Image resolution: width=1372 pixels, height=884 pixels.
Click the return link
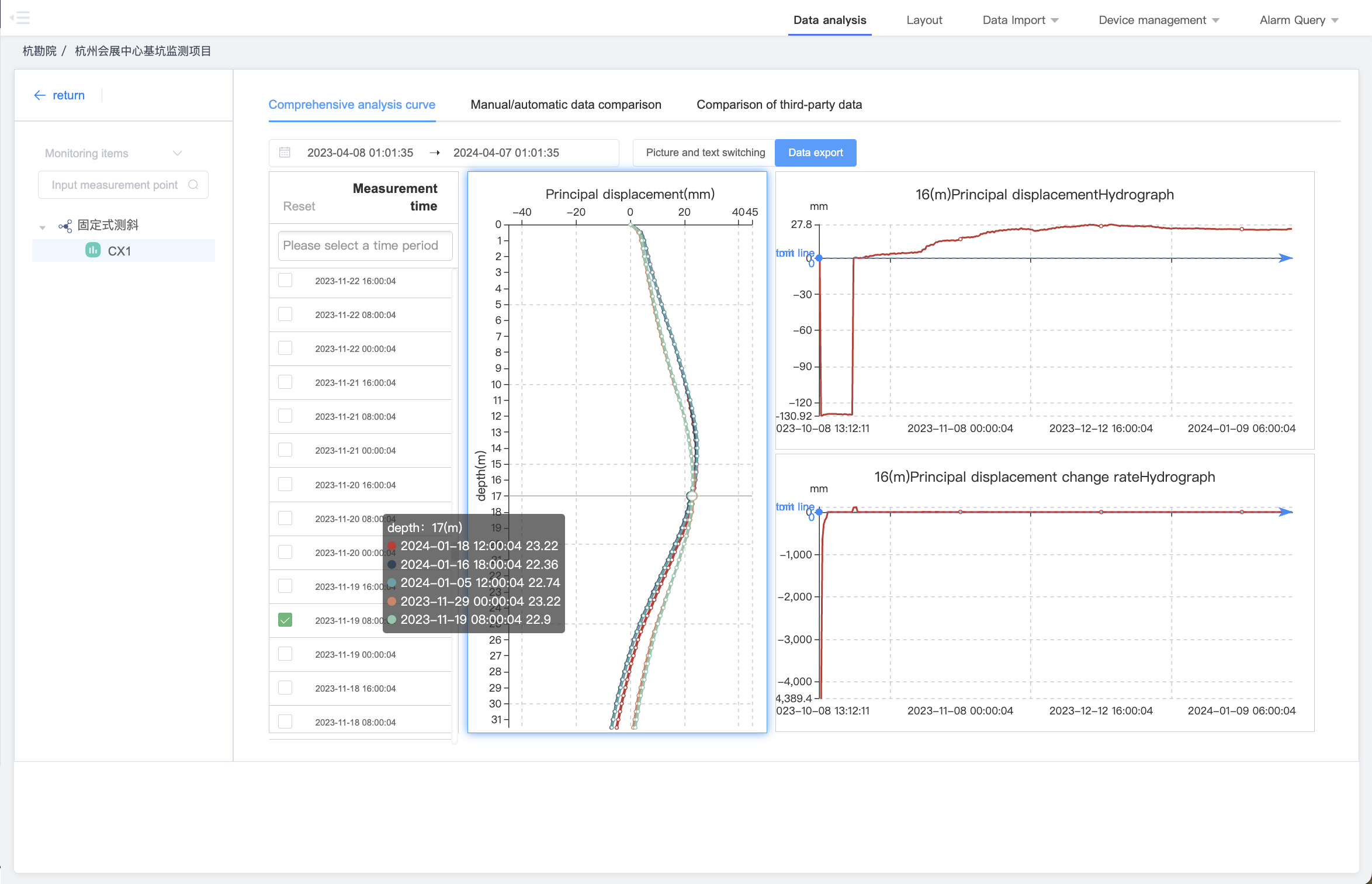tap(68, 95)
